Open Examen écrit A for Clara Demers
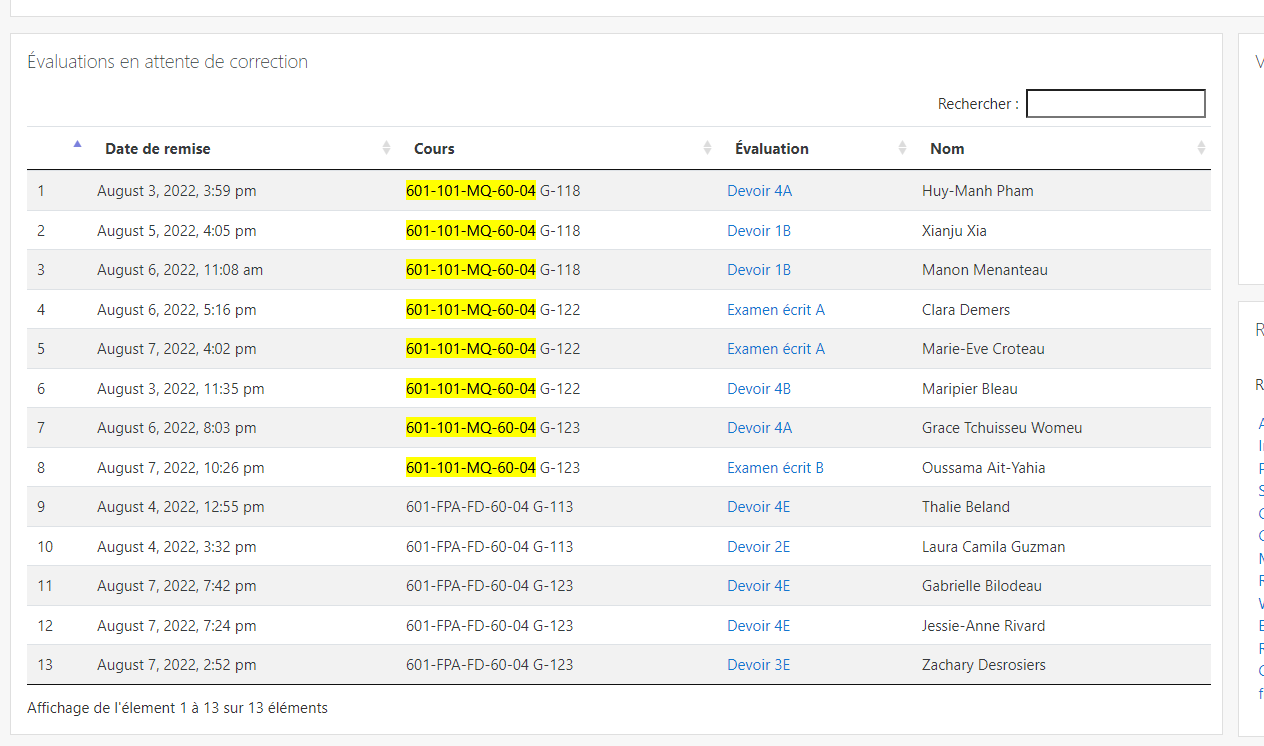1264x746 pixels. (775, 309)
